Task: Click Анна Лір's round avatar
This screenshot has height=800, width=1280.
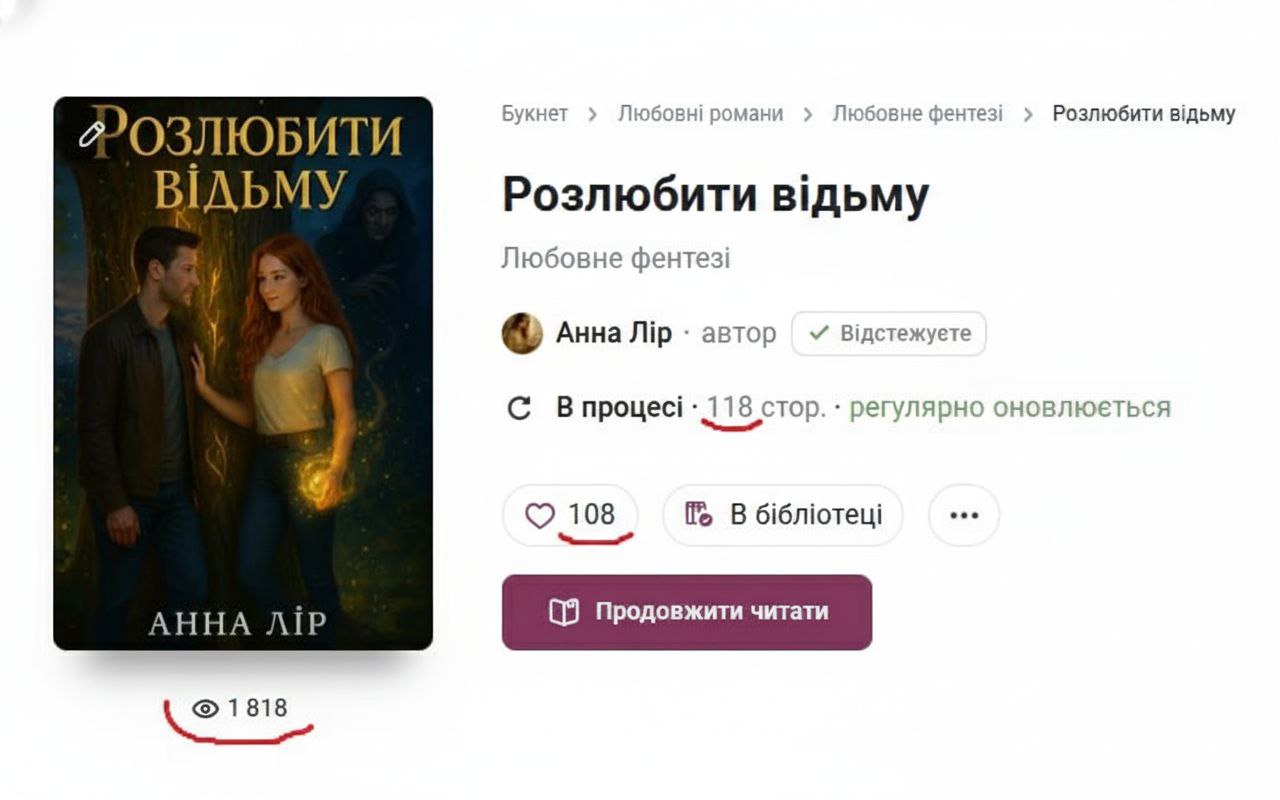Action: (x=522, y=333)
